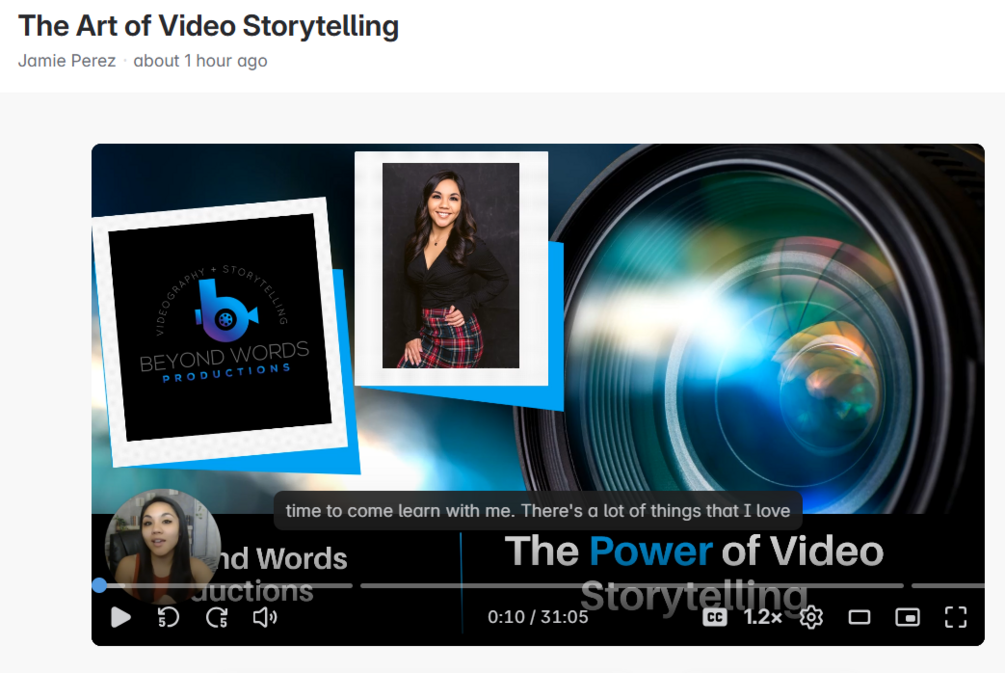Open video settings gear
The width and height of the screenshot is (1005, 673).
point(811,617)
